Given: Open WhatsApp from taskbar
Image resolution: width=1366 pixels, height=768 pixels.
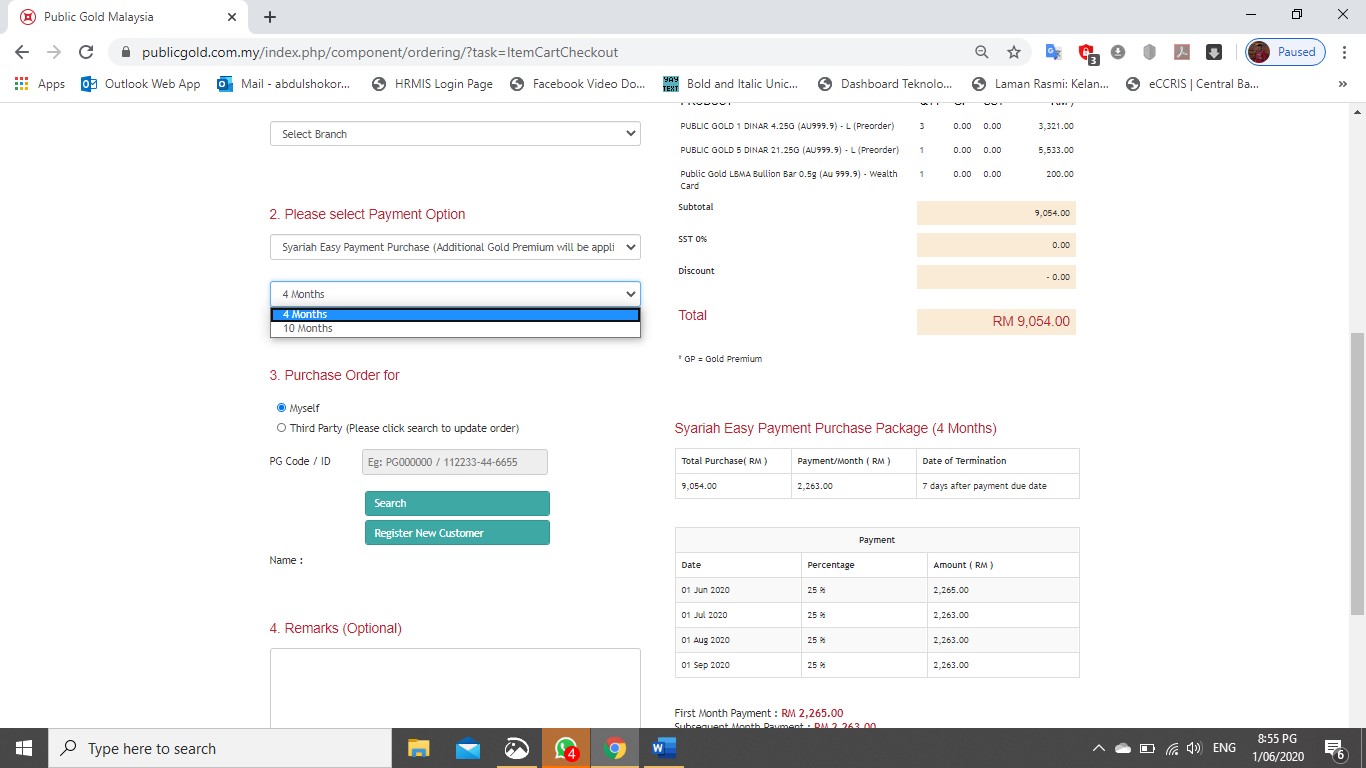Looking at the screenshot, I should tap(566, 748).
